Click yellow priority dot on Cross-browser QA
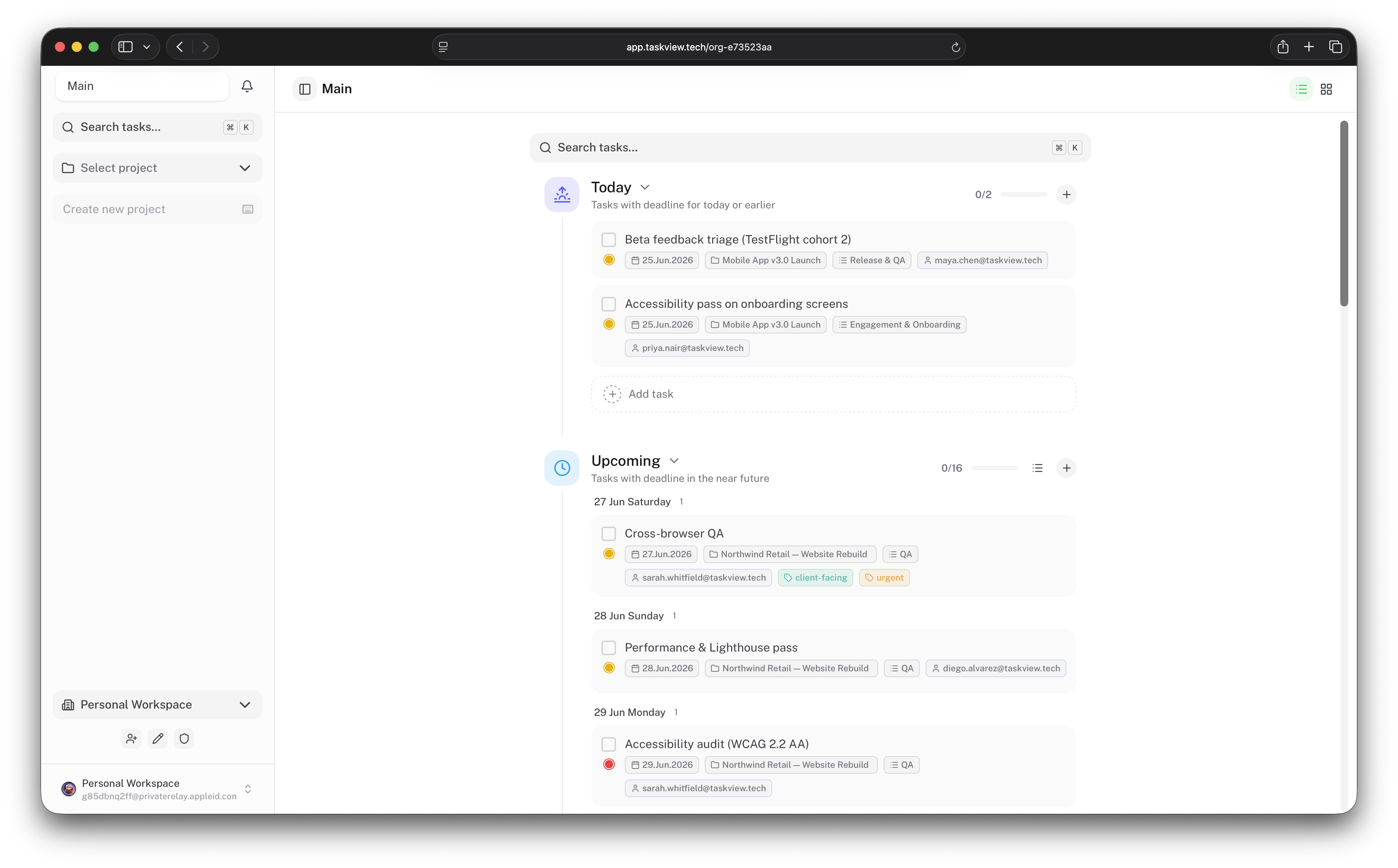The height and width of the screenshot is (868, 1398). (x=609, y=554)
